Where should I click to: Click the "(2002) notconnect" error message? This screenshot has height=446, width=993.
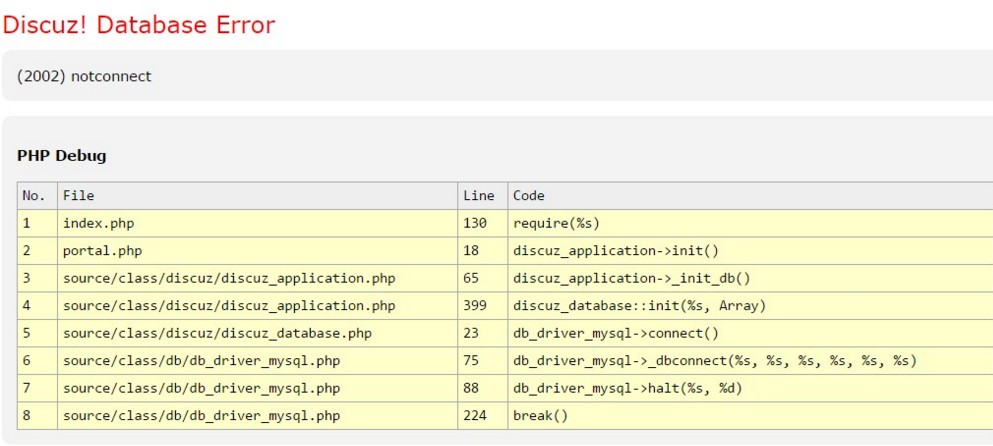click(85, 76)
